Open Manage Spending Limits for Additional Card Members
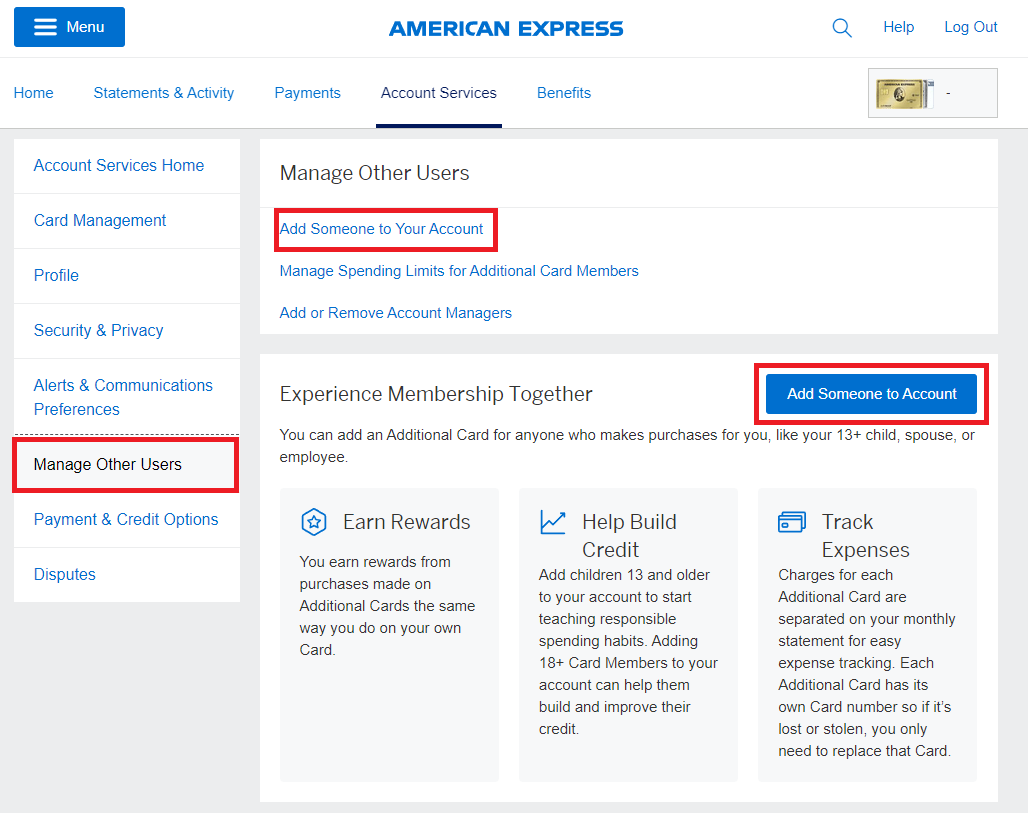The width and height of the screenshot is (1028, 813). [458, 271]
